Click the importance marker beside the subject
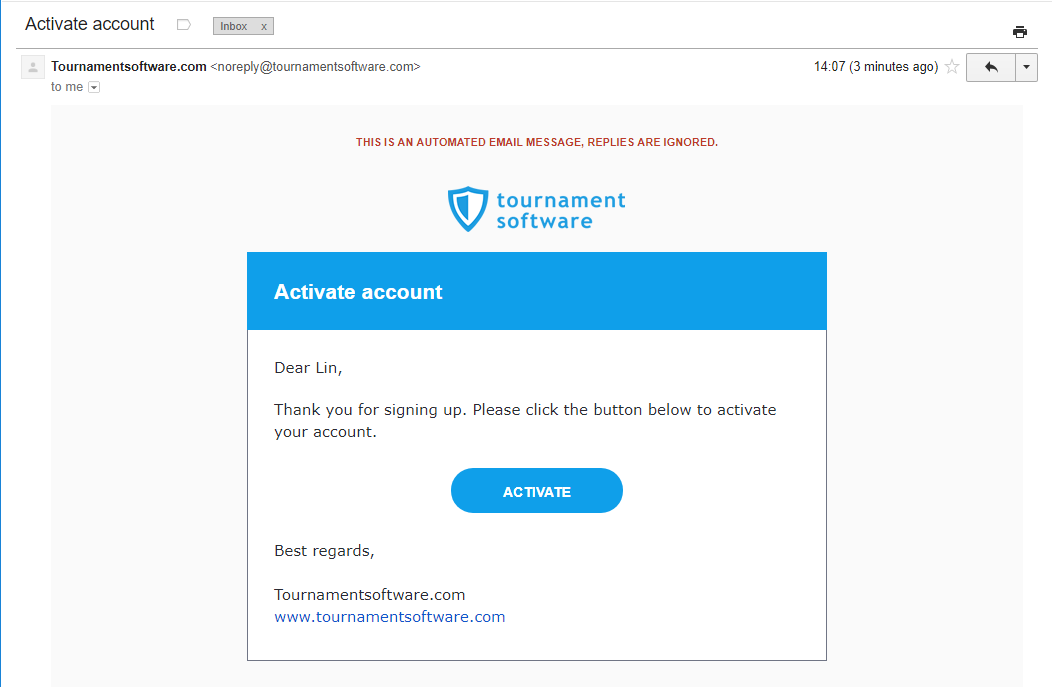The image size is (1058, 687). coord(183,25)
